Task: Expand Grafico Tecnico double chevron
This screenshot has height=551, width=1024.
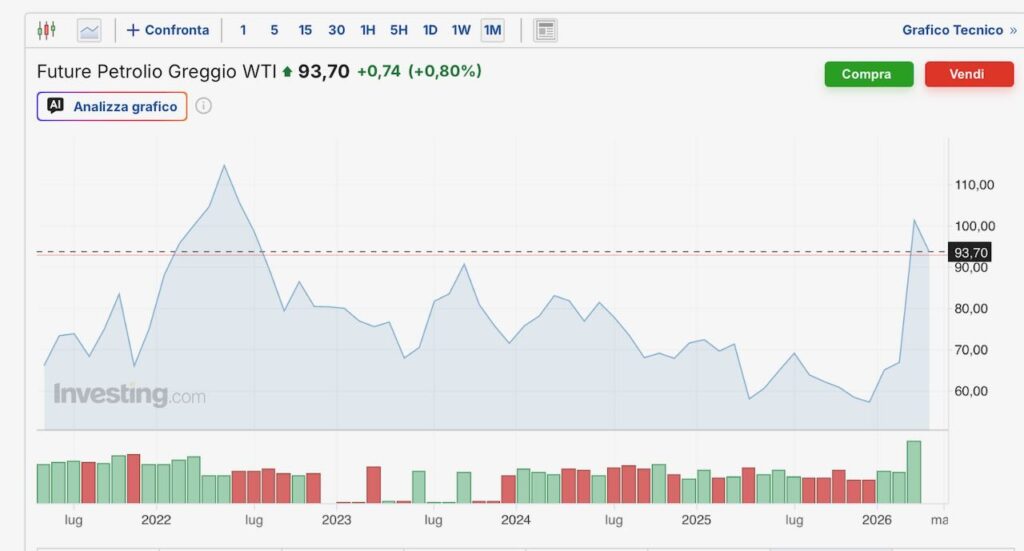Action: 1012,30
